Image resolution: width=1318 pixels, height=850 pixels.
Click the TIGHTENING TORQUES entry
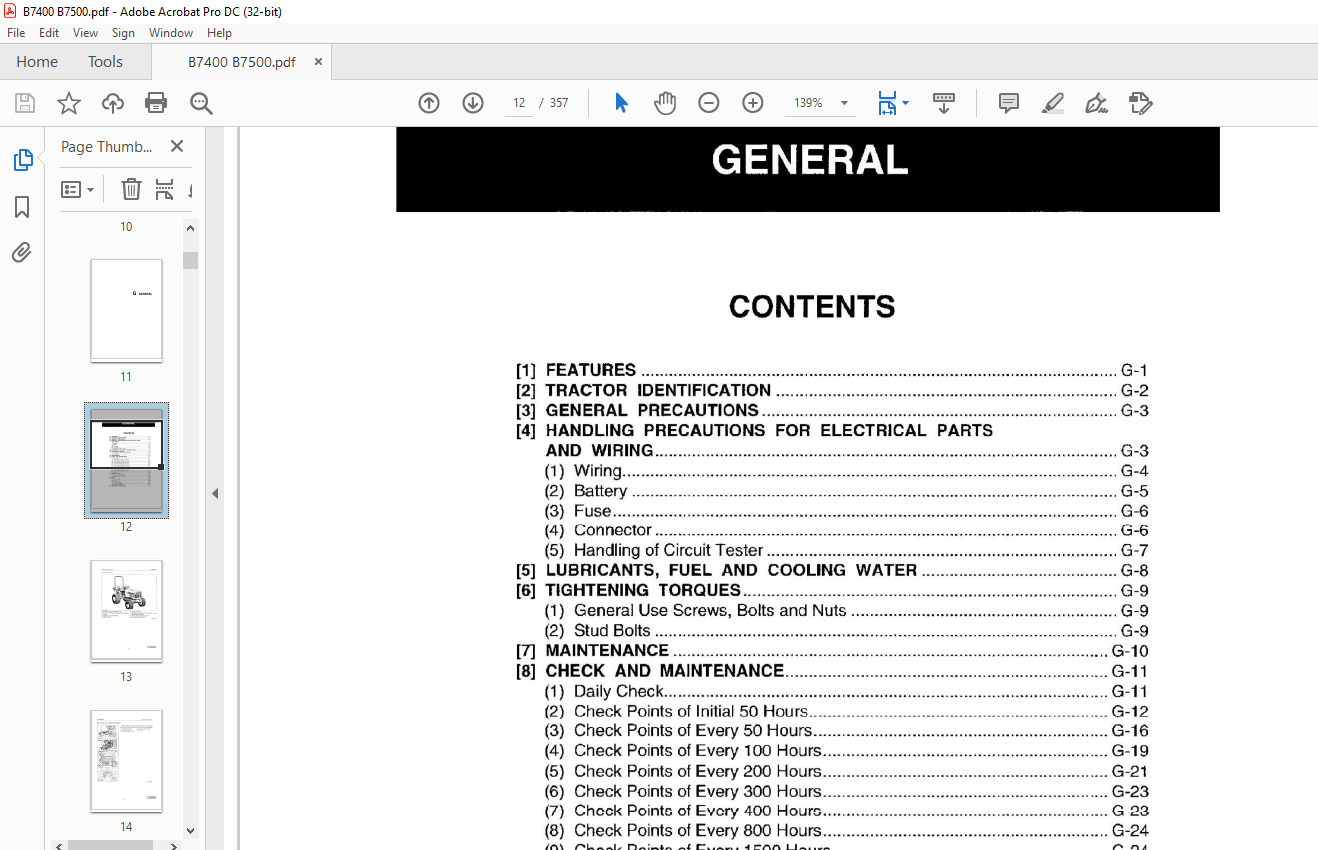(x=832, y=590)
